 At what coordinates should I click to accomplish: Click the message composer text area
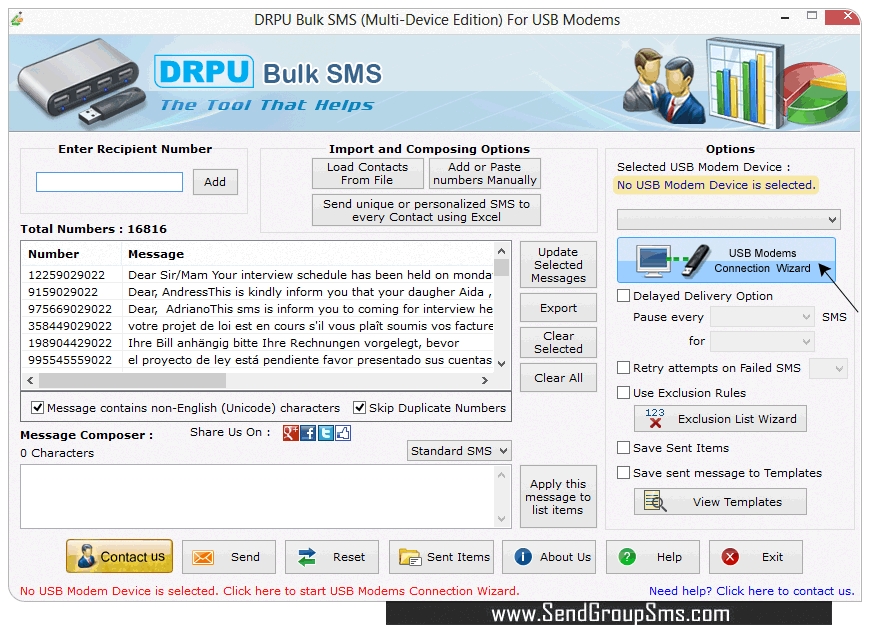pyautogui.click(x=257, y=496)
